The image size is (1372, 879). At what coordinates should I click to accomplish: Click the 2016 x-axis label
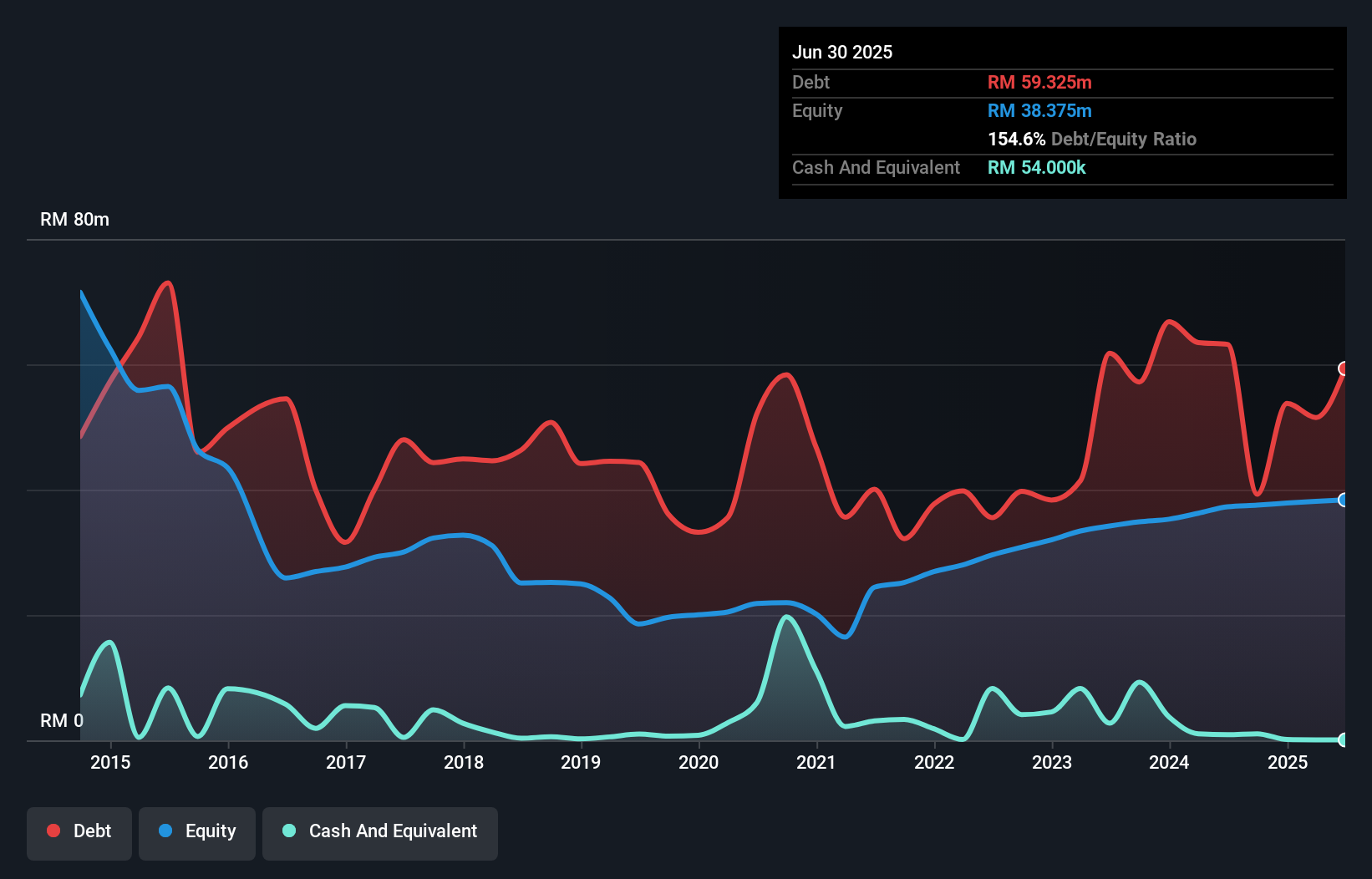tap(228, 762)
